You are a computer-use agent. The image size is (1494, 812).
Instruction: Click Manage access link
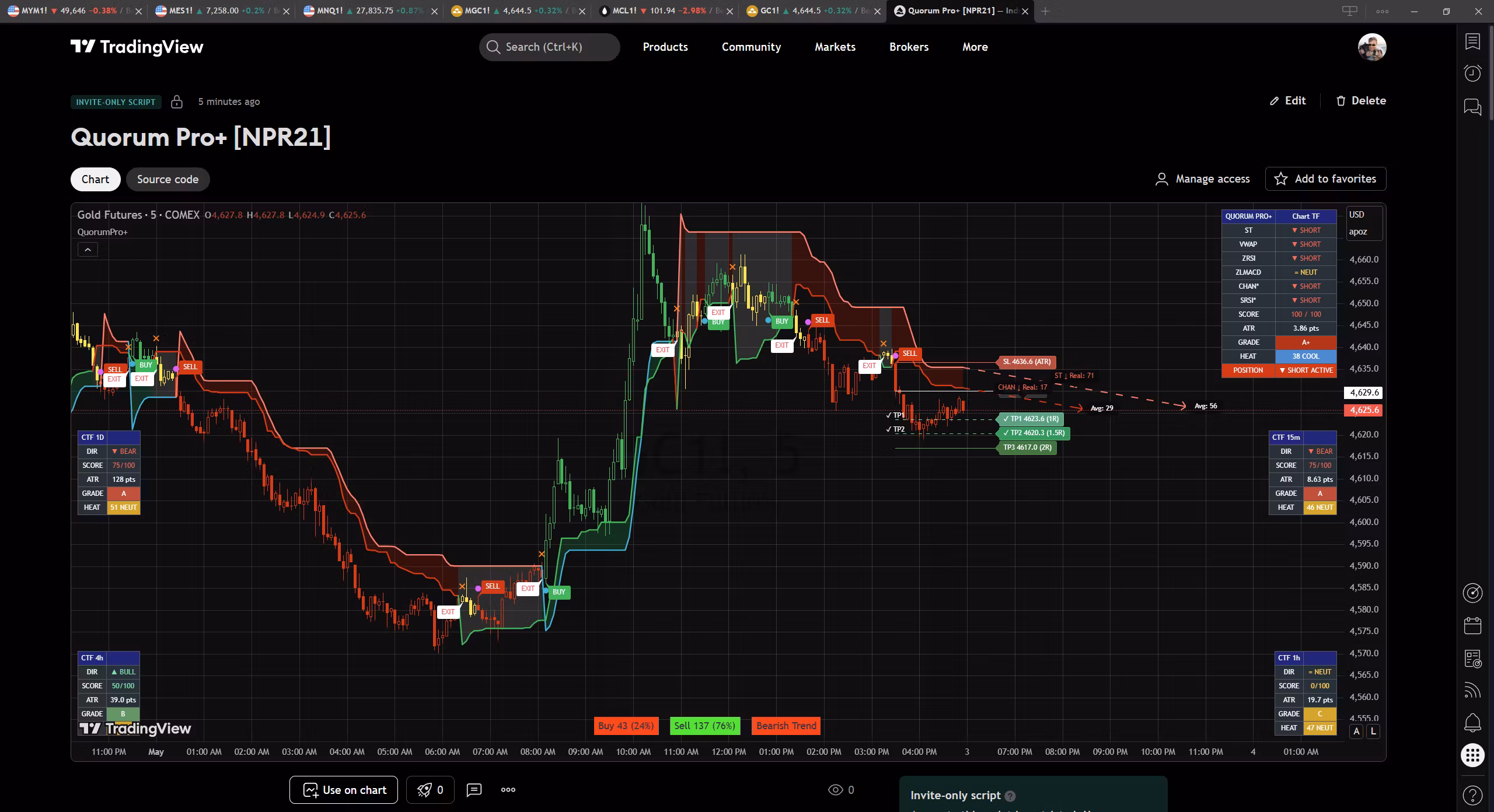click(1202, 179)
